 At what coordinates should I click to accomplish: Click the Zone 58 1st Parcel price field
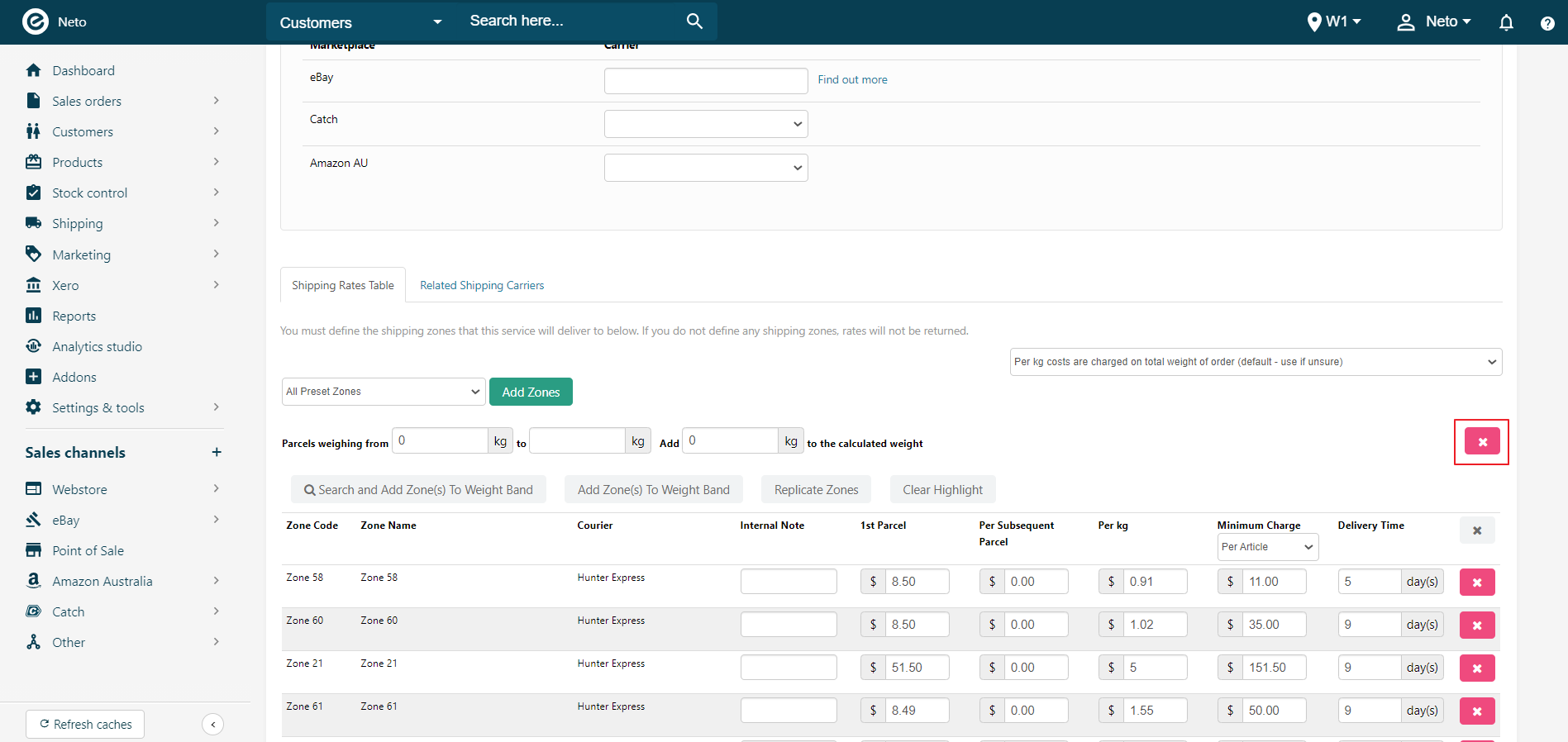[917, 582]
